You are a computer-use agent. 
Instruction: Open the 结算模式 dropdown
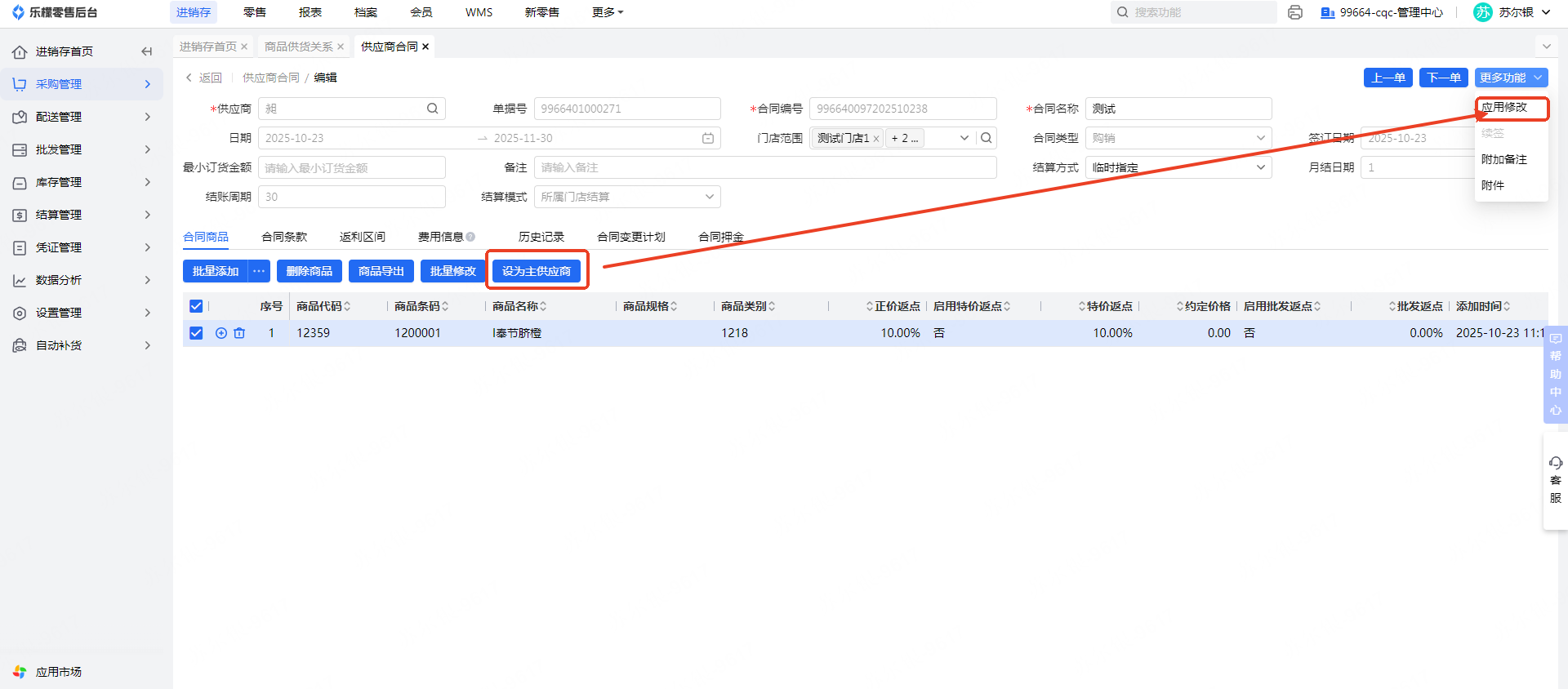[x=627, y=197]
